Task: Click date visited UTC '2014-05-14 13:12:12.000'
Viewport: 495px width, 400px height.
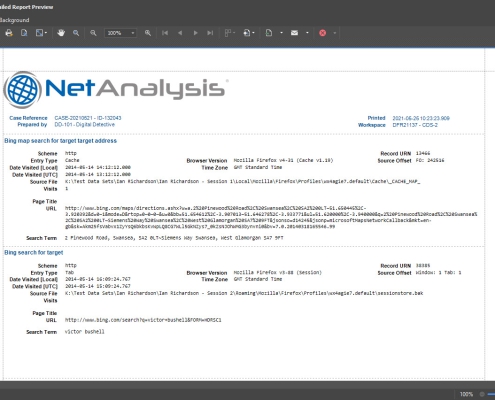Action: click(98, 174)
